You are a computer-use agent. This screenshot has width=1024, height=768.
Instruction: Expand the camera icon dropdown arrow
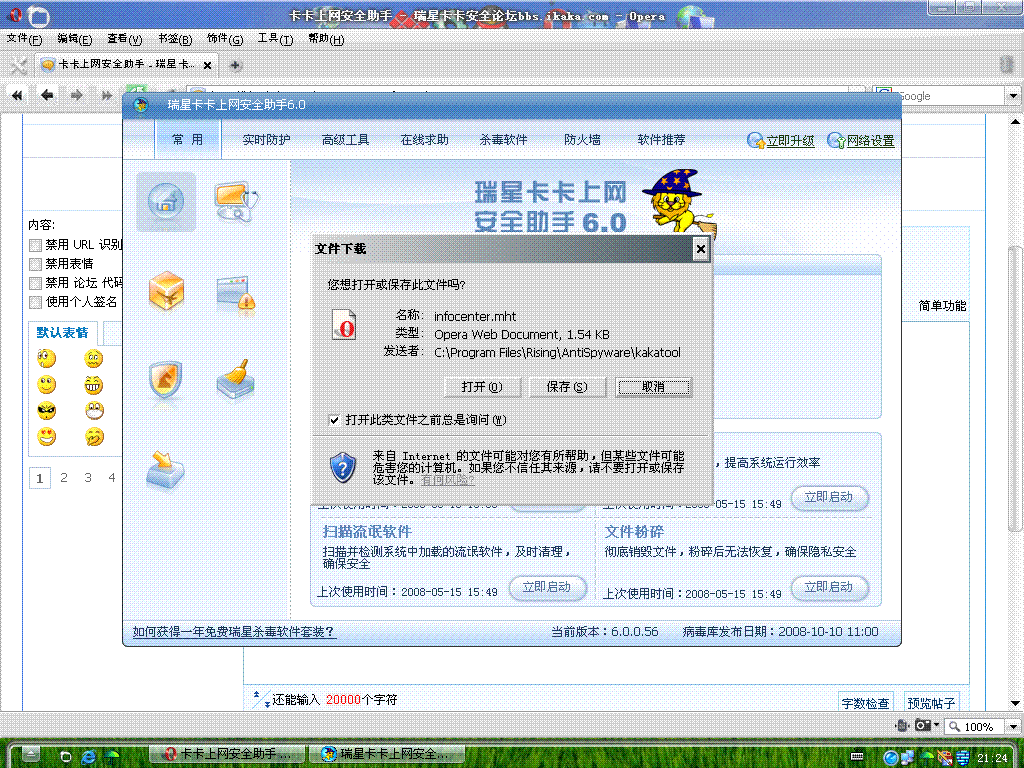point(936,725)
